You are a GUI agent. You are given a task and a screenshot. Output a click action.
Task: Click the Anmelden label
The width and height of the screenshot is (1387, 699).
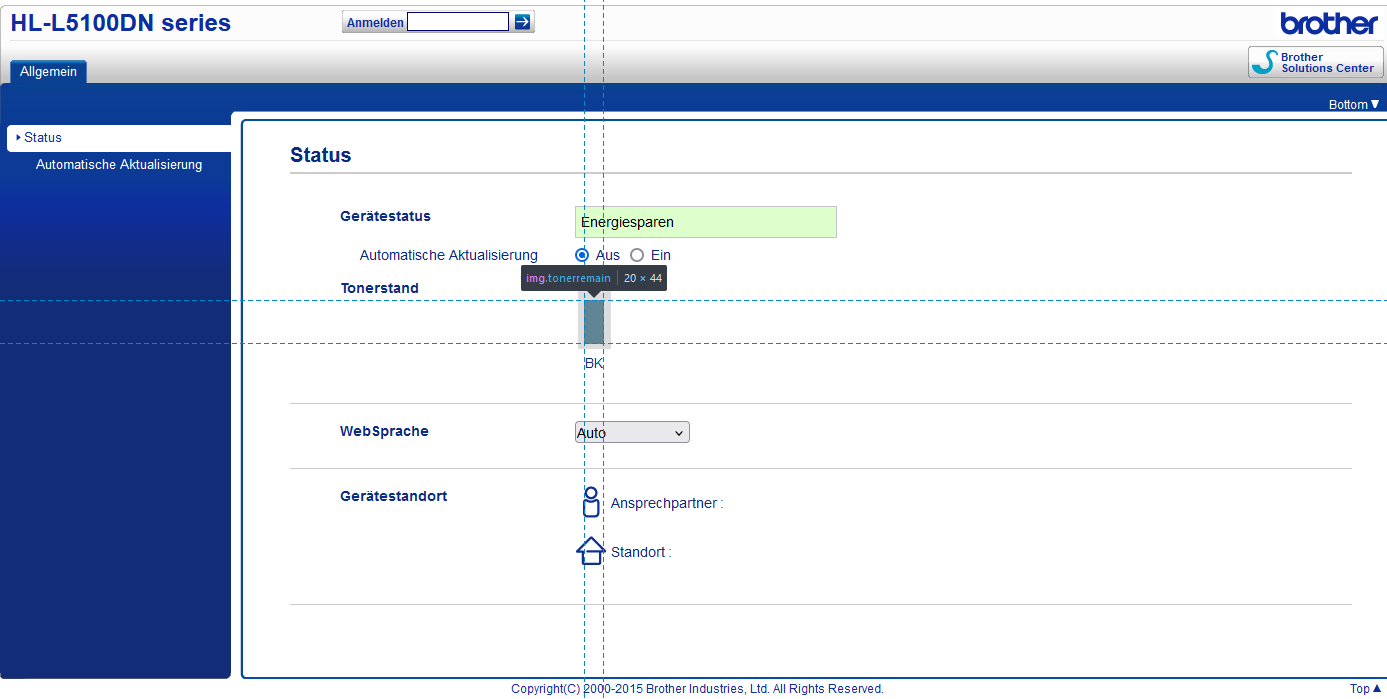coord(375,23)
